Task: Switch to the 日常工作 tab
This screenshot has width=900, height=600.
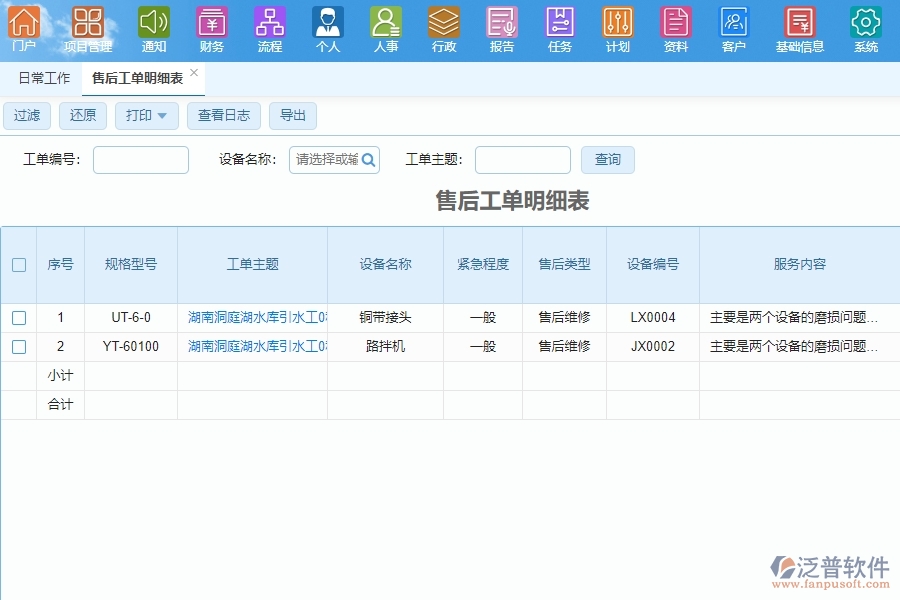Action: pyautogui.click(x=43, y=77)
